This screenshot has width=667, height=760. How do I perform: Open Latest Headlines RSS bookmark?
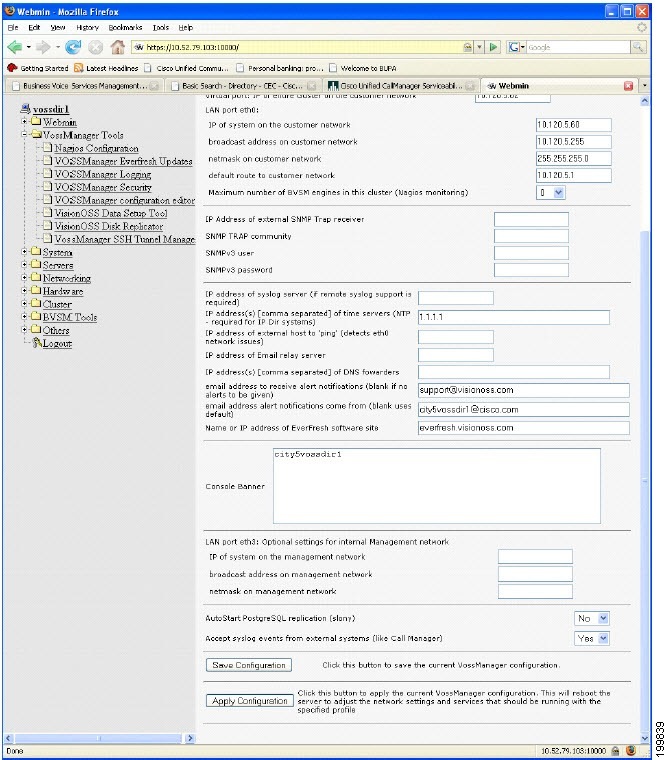click(106, 68)
